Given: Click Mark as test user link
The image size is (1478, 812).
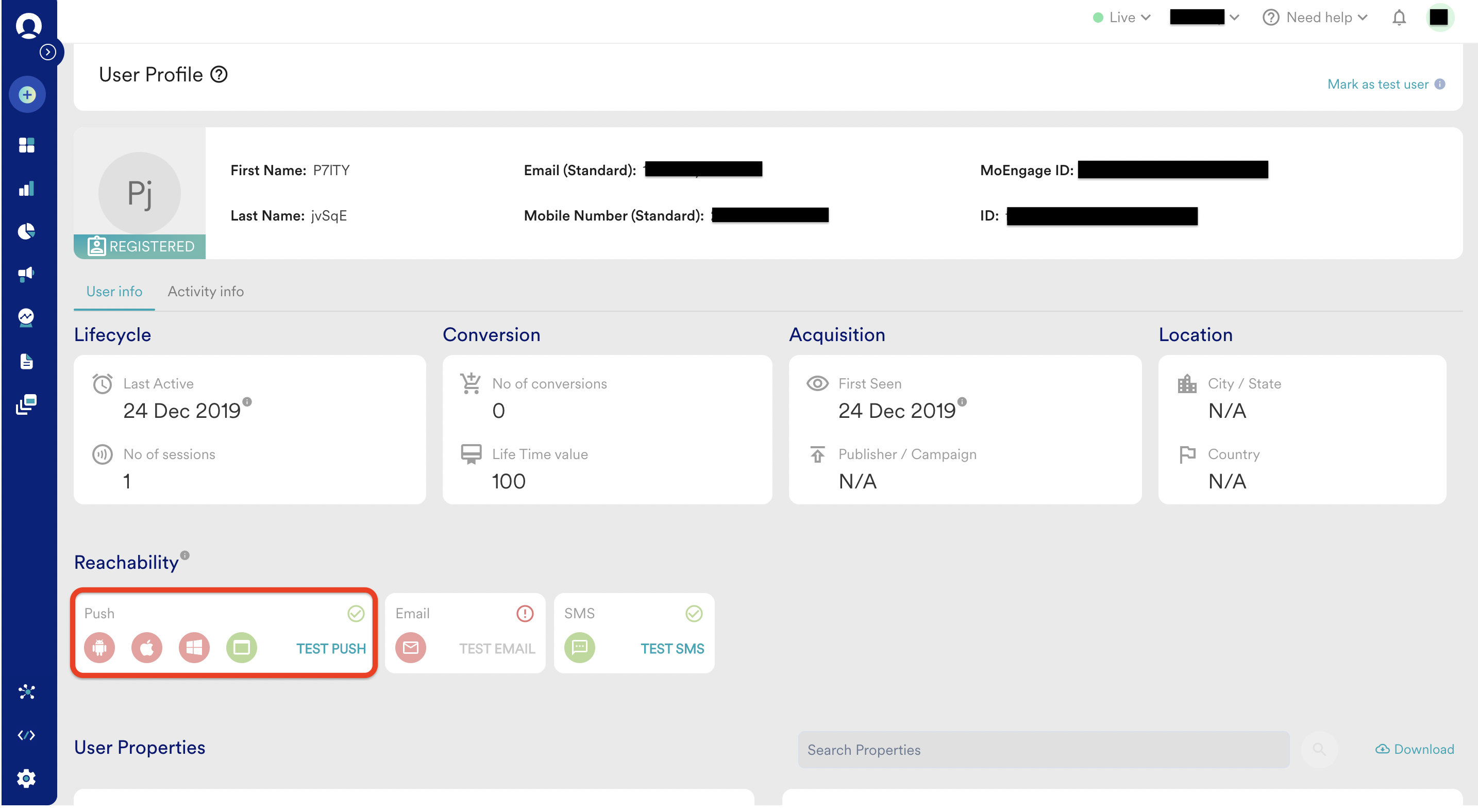Looking at the screenshot, I should [x=1377, y=84].
